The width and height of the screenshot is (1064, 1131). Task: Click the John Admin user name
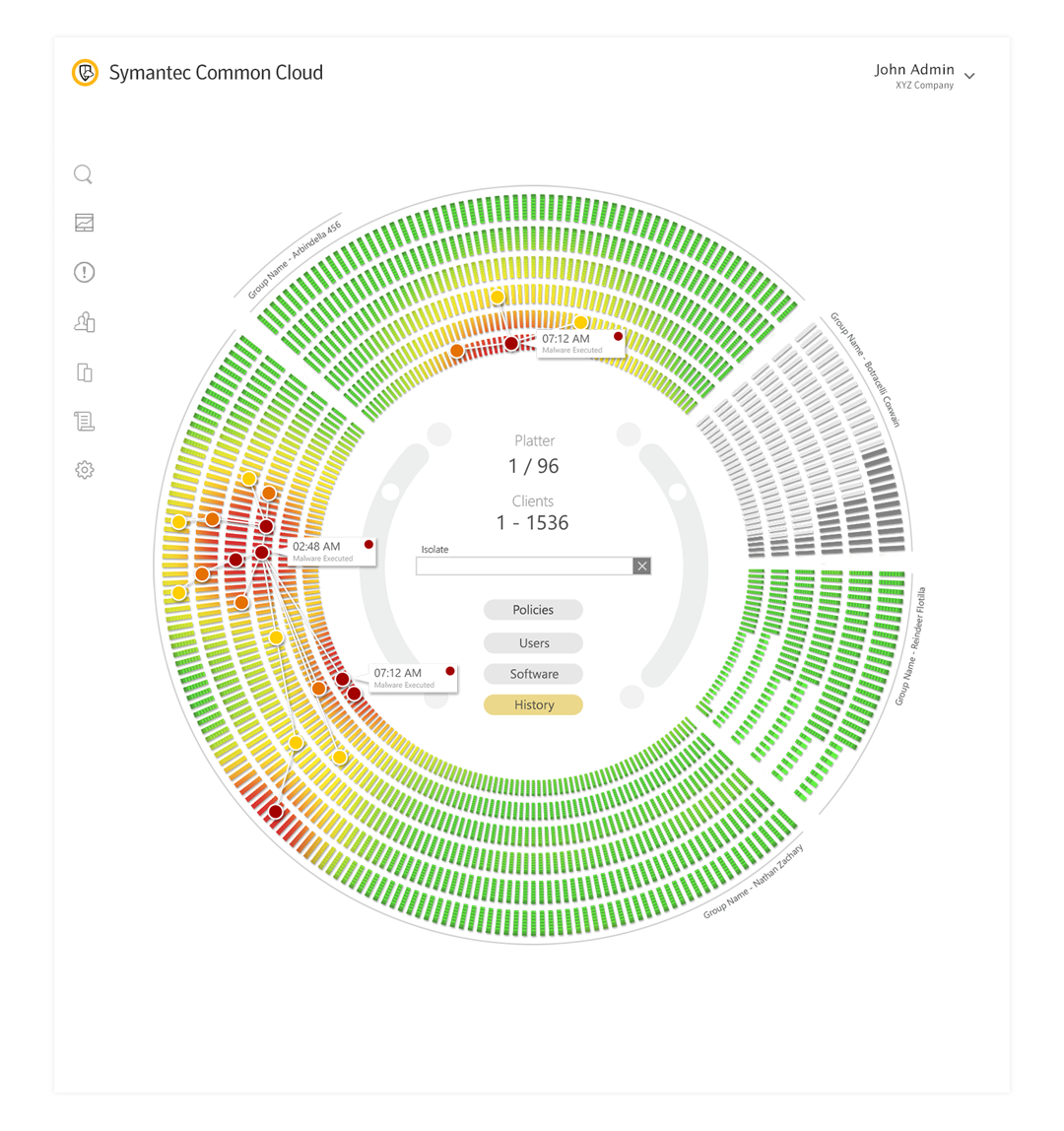[x=914, y=70]
